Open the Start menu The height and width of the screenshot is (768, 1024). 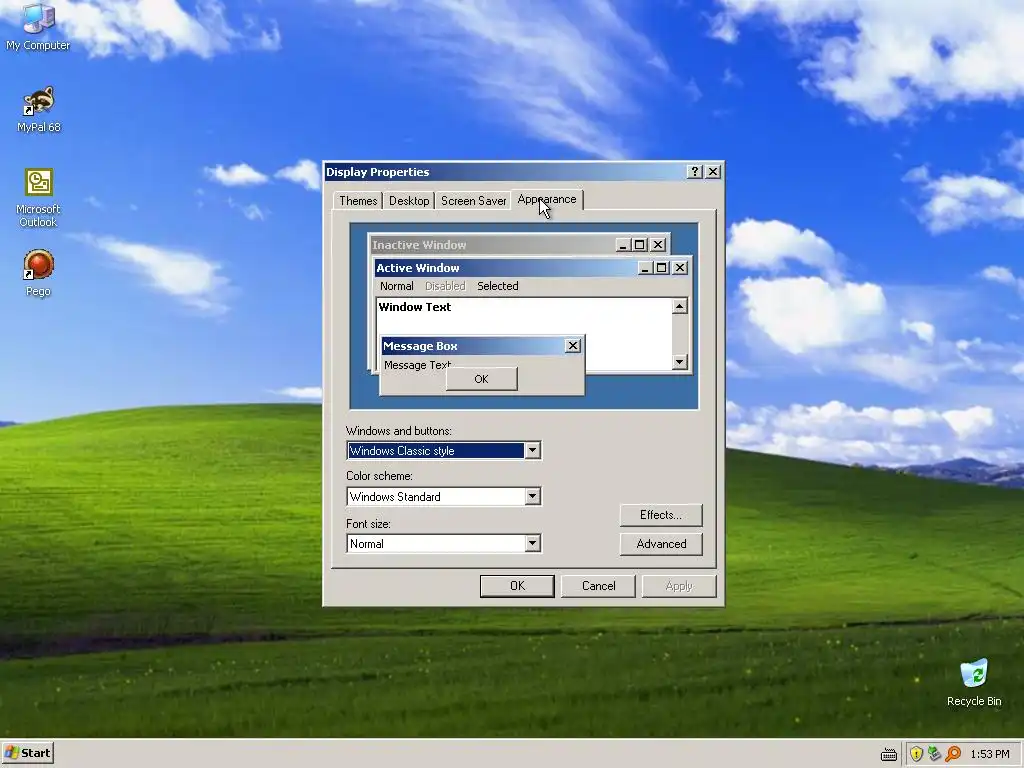[27, 753]
